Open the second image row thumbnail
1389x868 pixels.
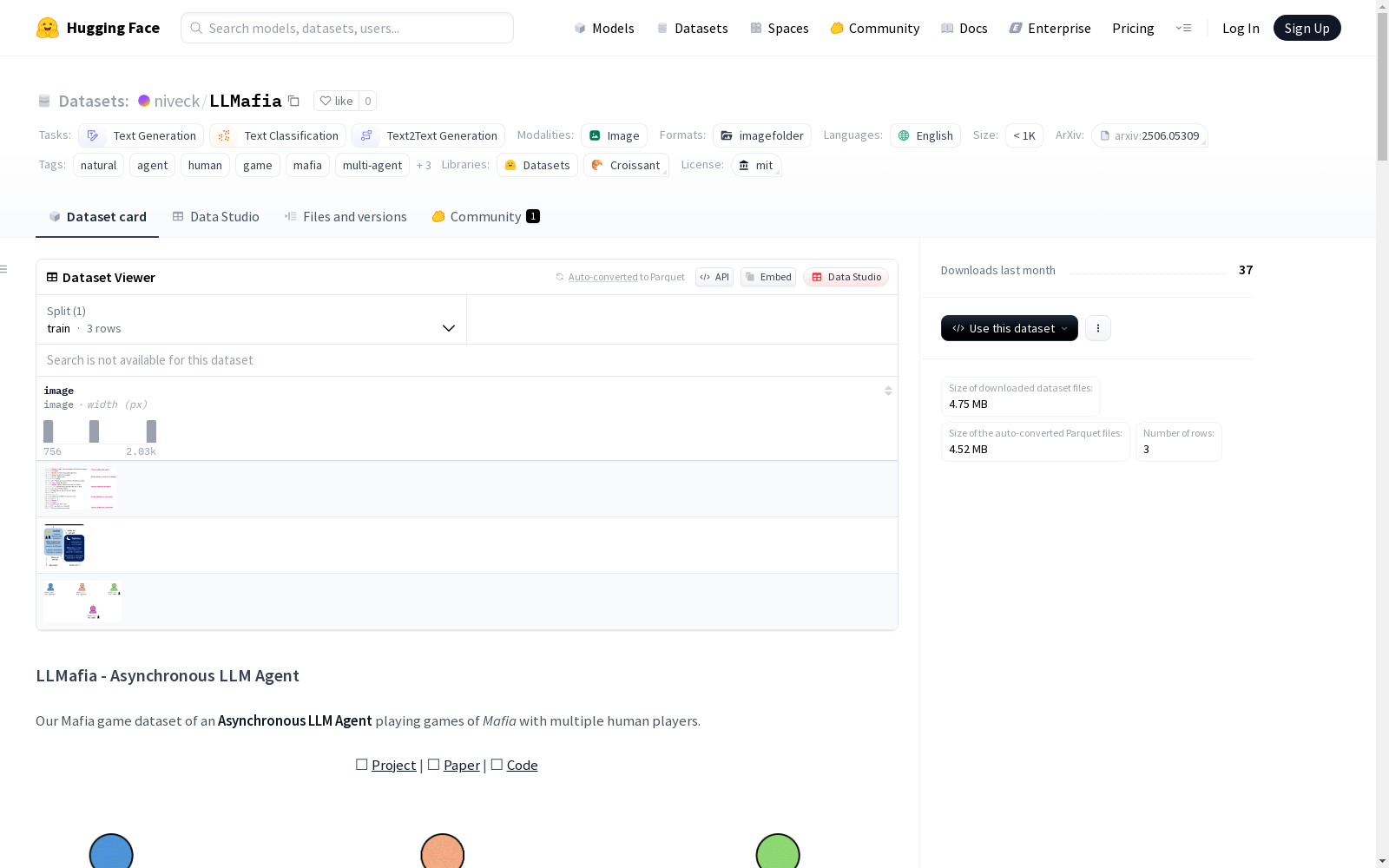tap(64, 545)
